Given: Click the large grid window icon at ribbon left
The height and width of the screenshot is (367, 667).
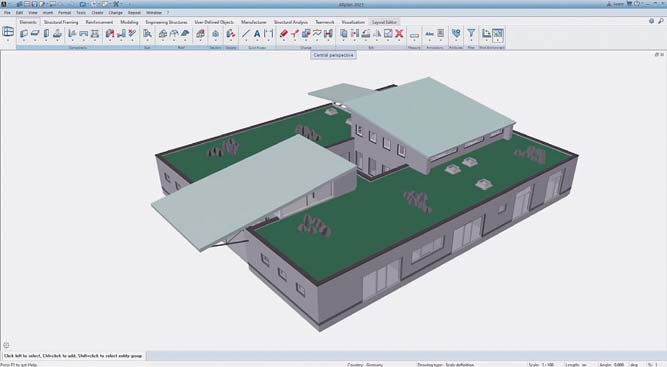Looking at the screenshot, I should (x=8, y=32).
